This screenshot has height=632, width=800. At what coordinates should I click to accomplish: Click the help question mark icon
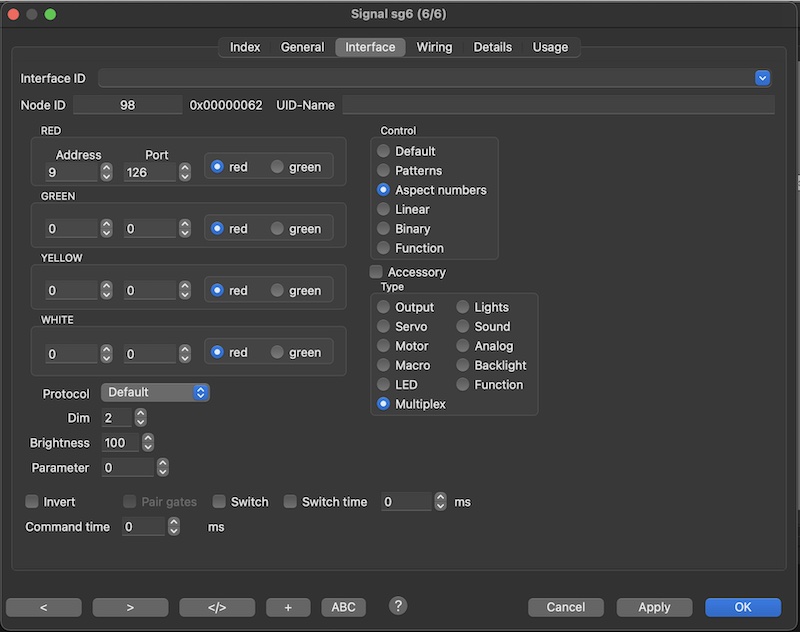[398, 606]
